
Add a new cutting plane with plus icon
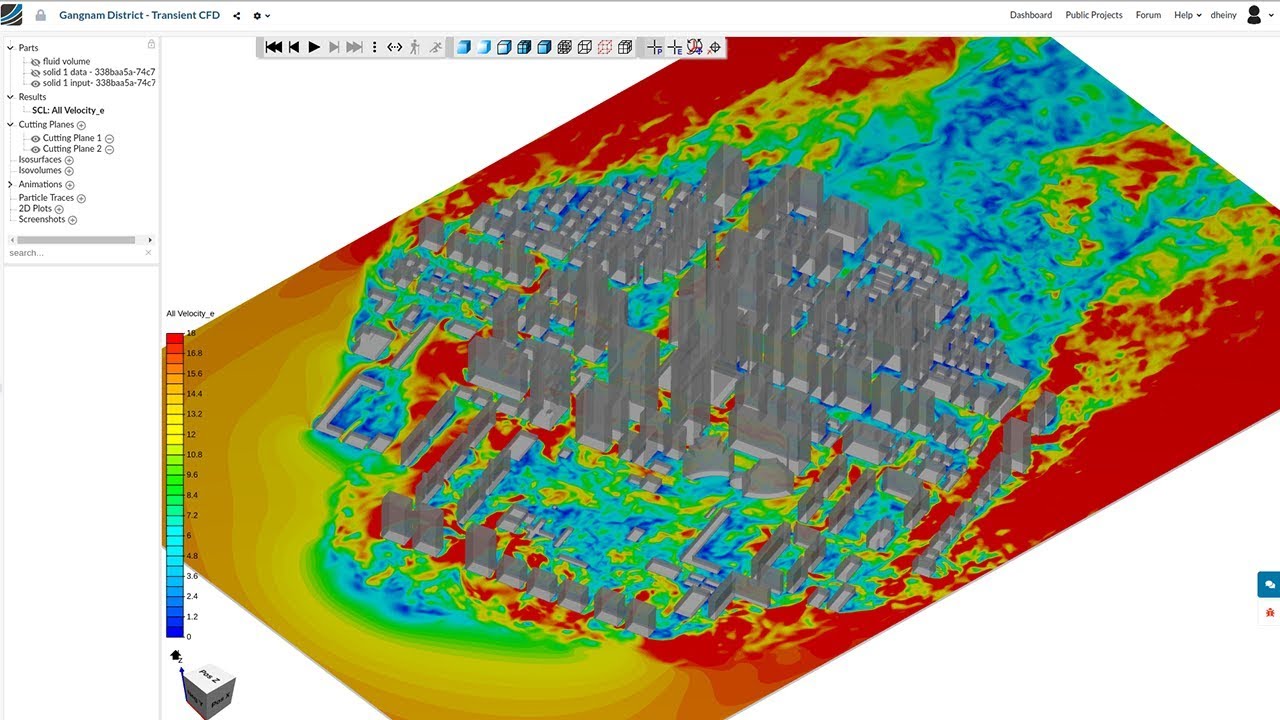pos(81,125)
